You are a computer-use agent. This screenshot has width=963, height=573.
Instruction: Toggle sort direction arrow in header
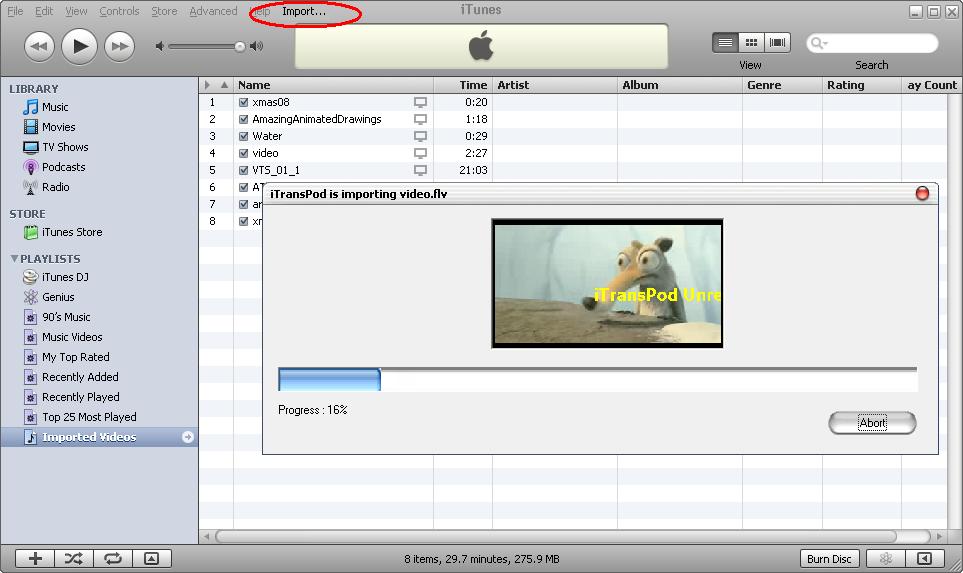(x=225, y=85)
